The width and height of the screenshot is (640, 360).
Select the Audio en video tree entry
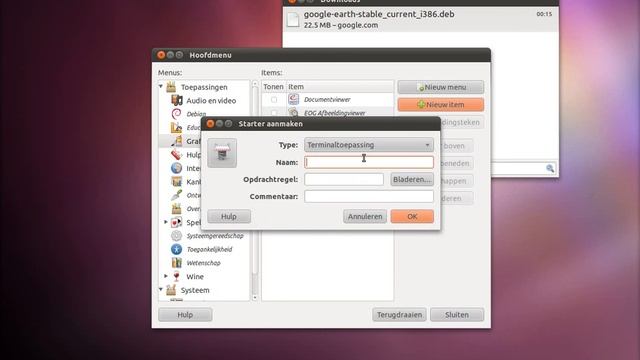click(211, 100)
